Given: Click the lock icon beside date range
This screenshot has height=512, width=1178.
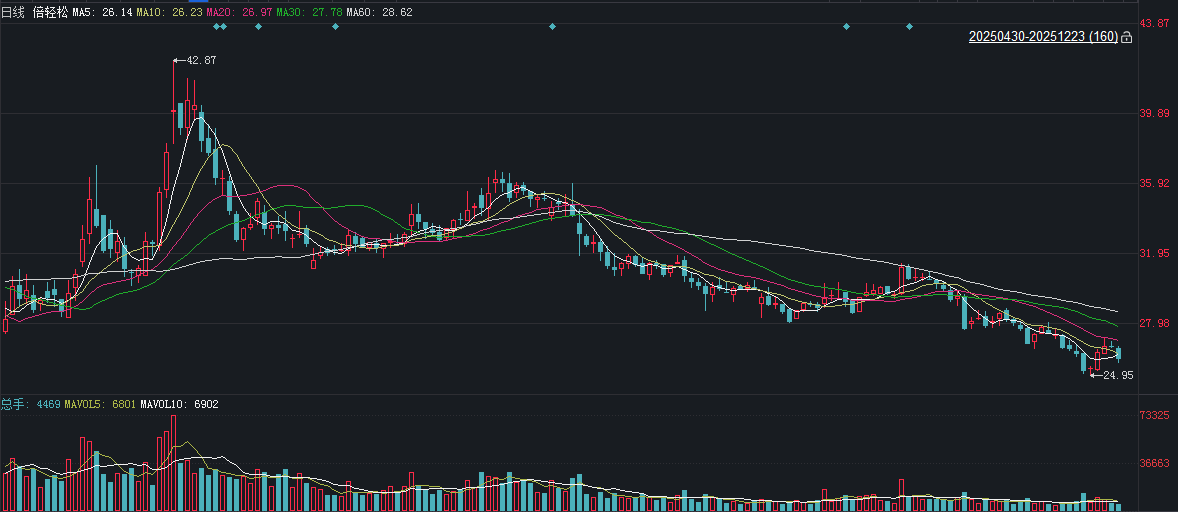Looking at the screenshot, I should click(1127, 38).
